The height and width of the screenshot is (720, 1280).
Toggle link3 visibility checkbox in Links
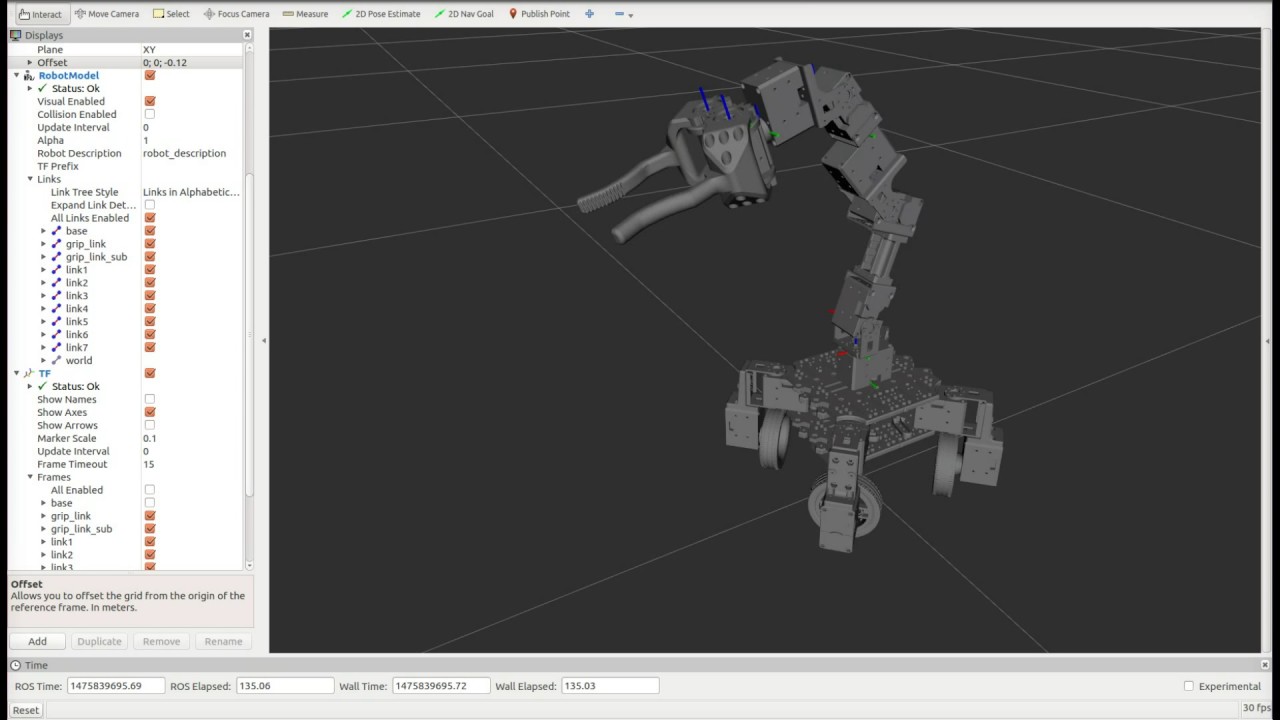[150, 296]
